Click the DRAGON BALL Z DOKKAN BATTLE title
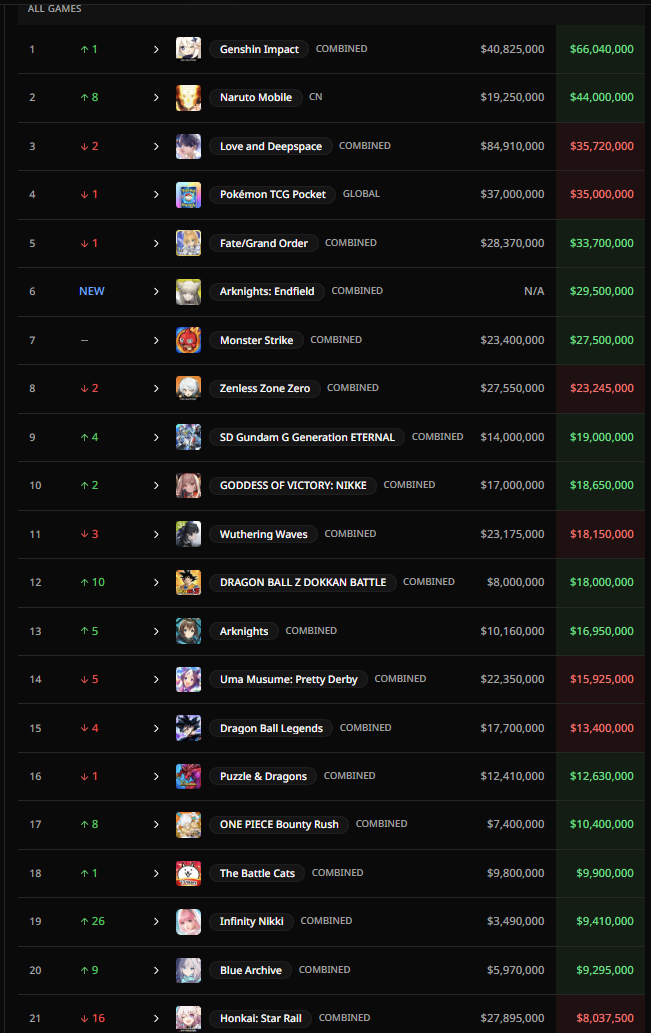Viewport: 651px width, 1033px height. (x=302, y=582)
